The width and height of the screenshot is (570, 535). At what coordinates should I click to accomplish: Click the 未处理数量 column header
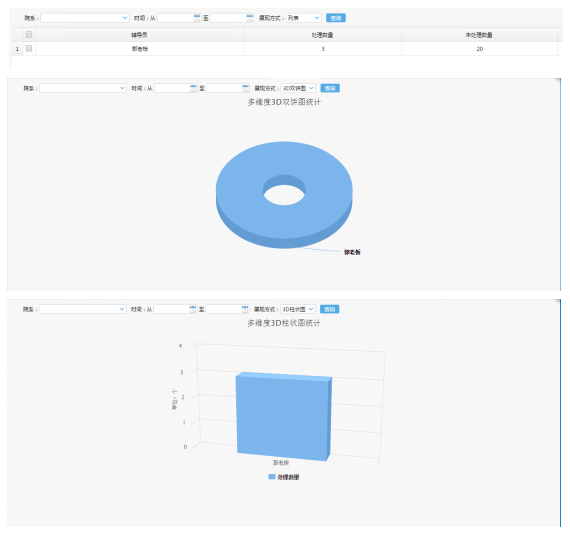click(479, 35)
